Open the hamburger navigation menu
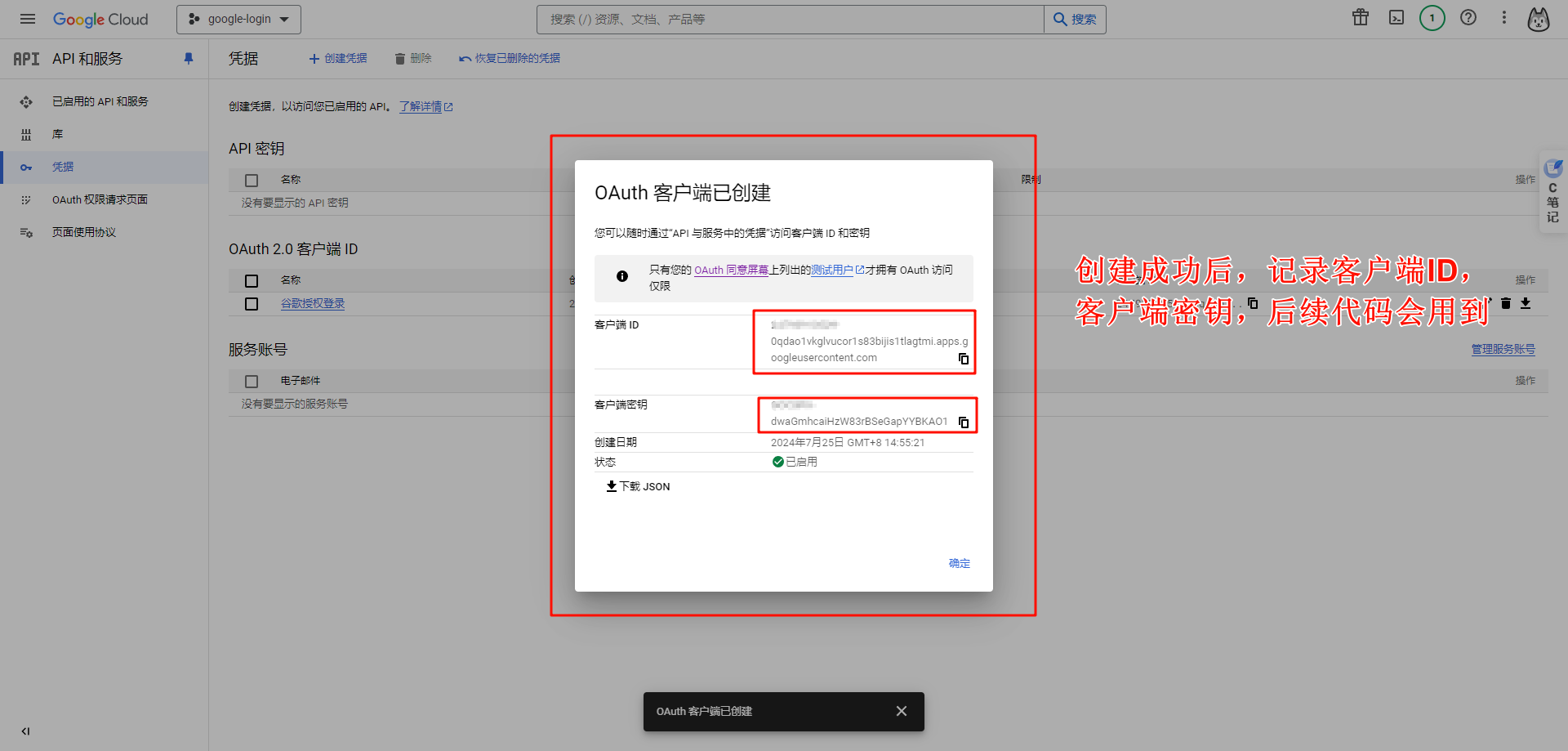 point(28,19)
